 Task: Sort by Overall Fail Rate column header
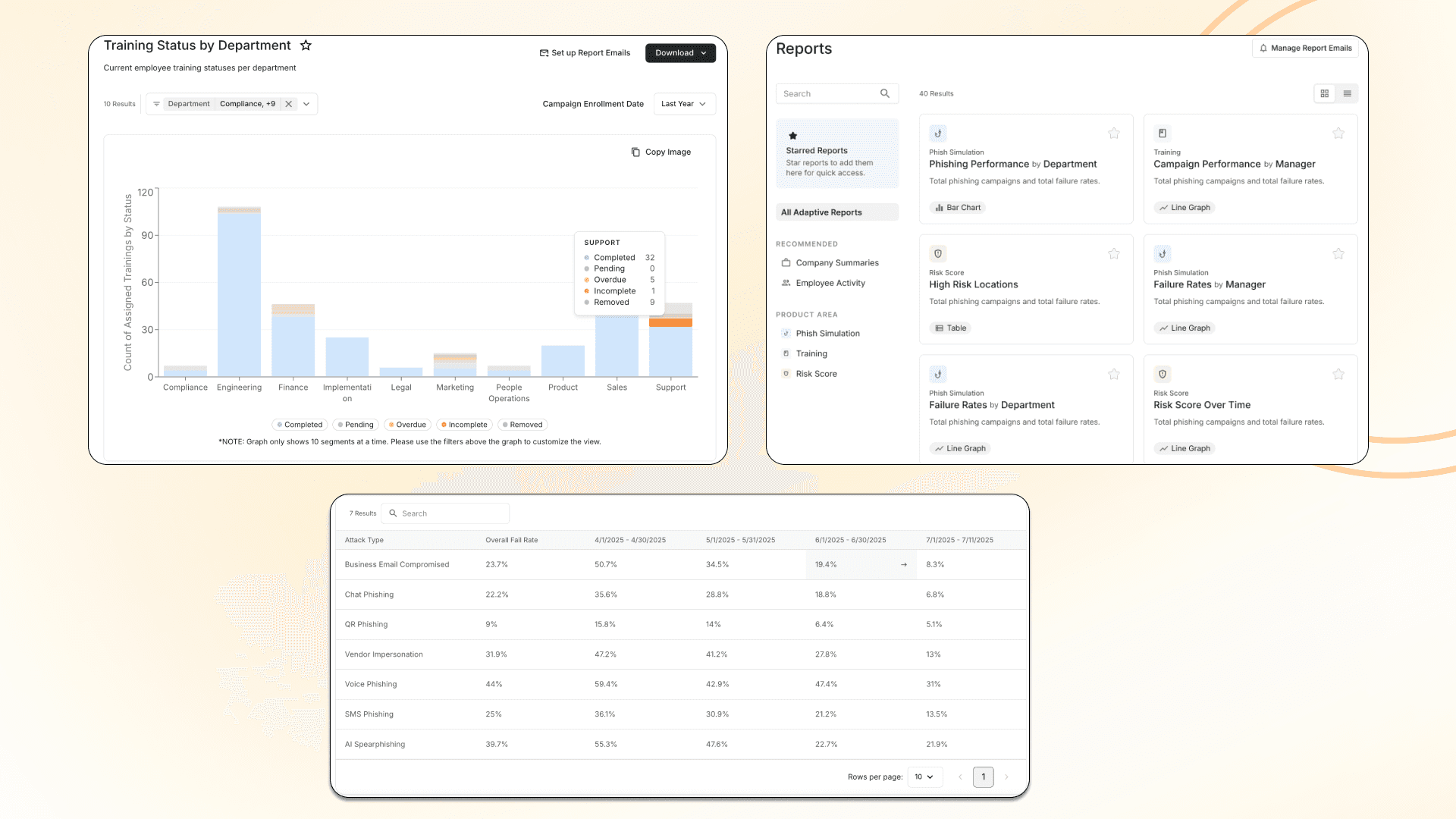511,540
